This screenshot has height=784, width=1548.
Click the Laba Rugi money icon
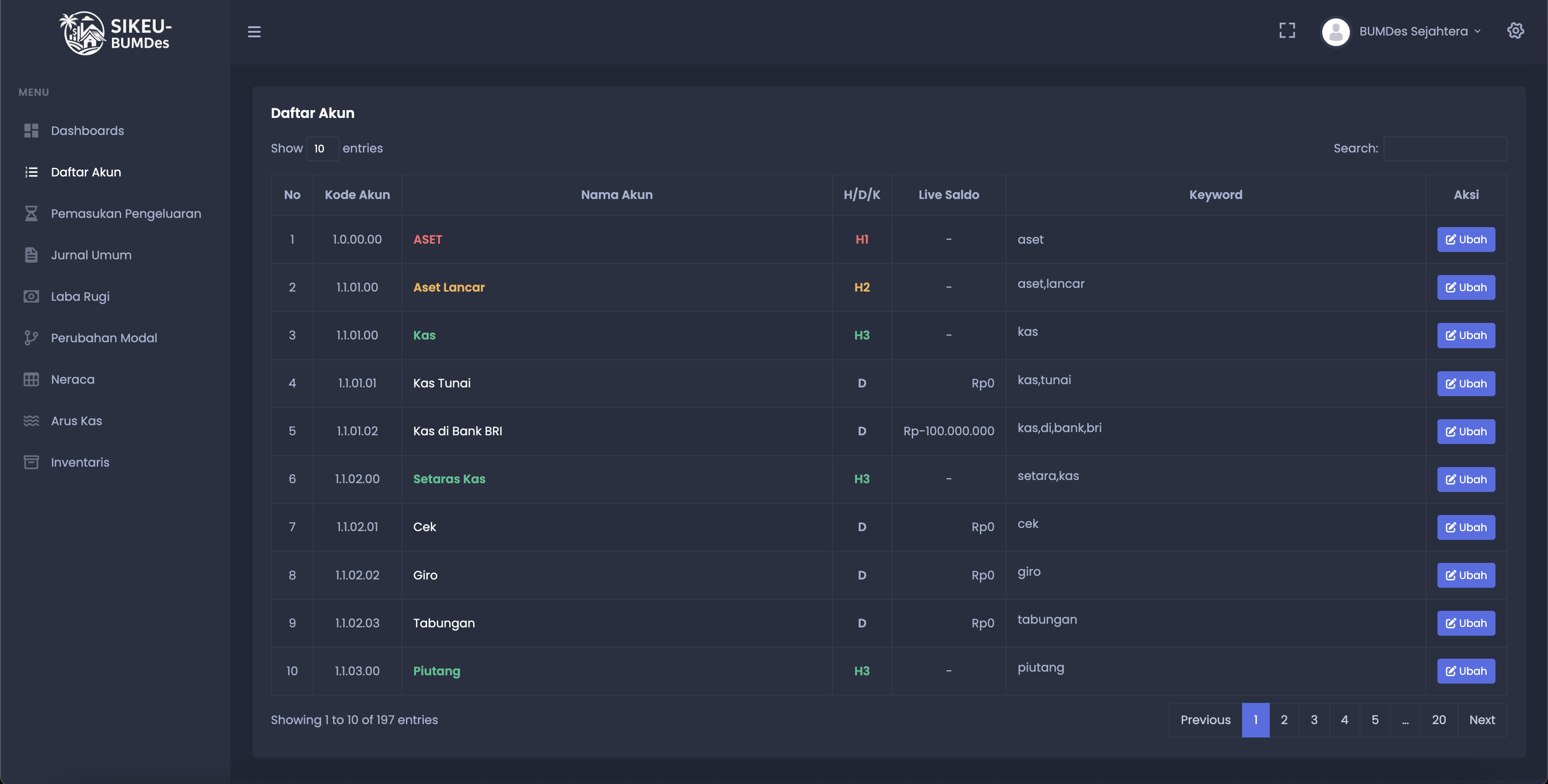coord(31,296)
